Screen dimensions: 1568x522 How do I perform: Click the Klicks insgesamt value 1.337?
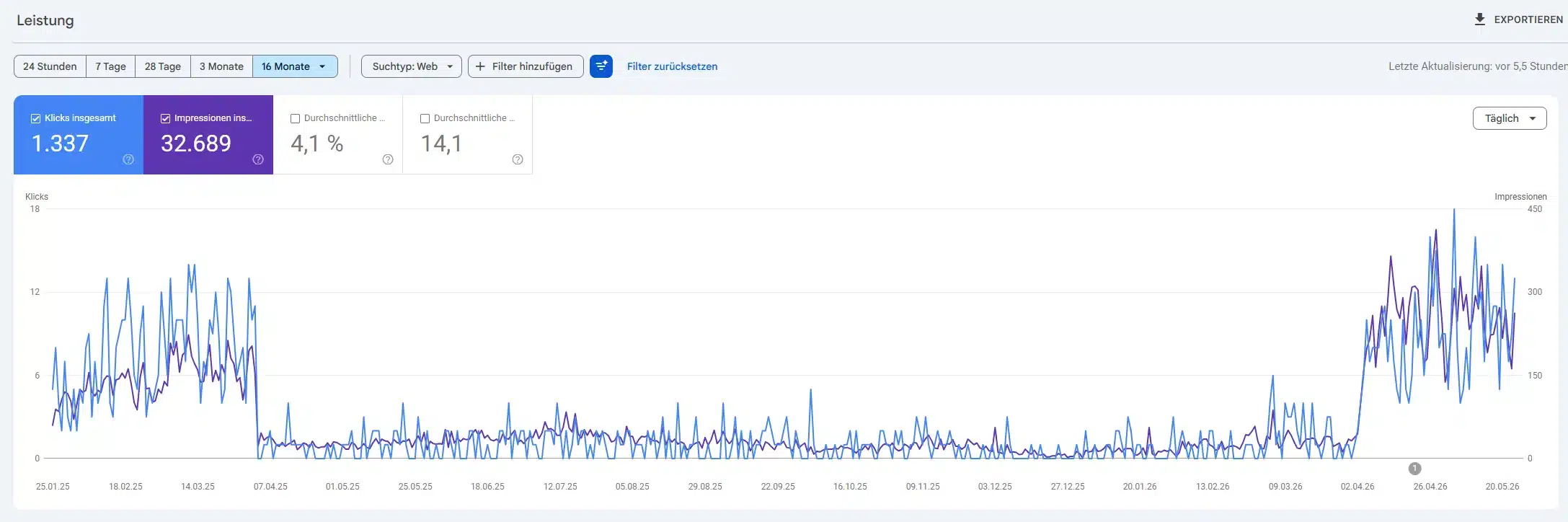tap(60, 143)
